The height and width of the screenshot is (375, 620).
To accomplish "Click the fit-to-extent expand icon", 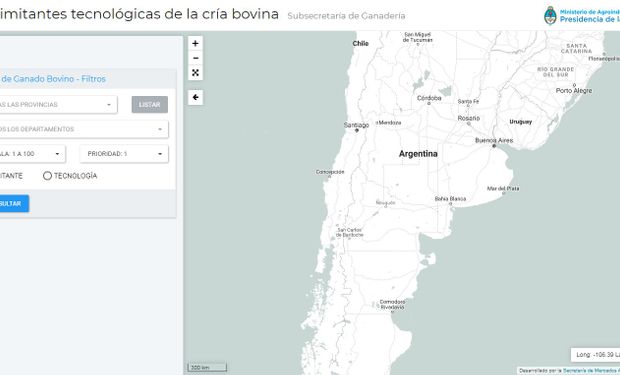I will 195,73.
